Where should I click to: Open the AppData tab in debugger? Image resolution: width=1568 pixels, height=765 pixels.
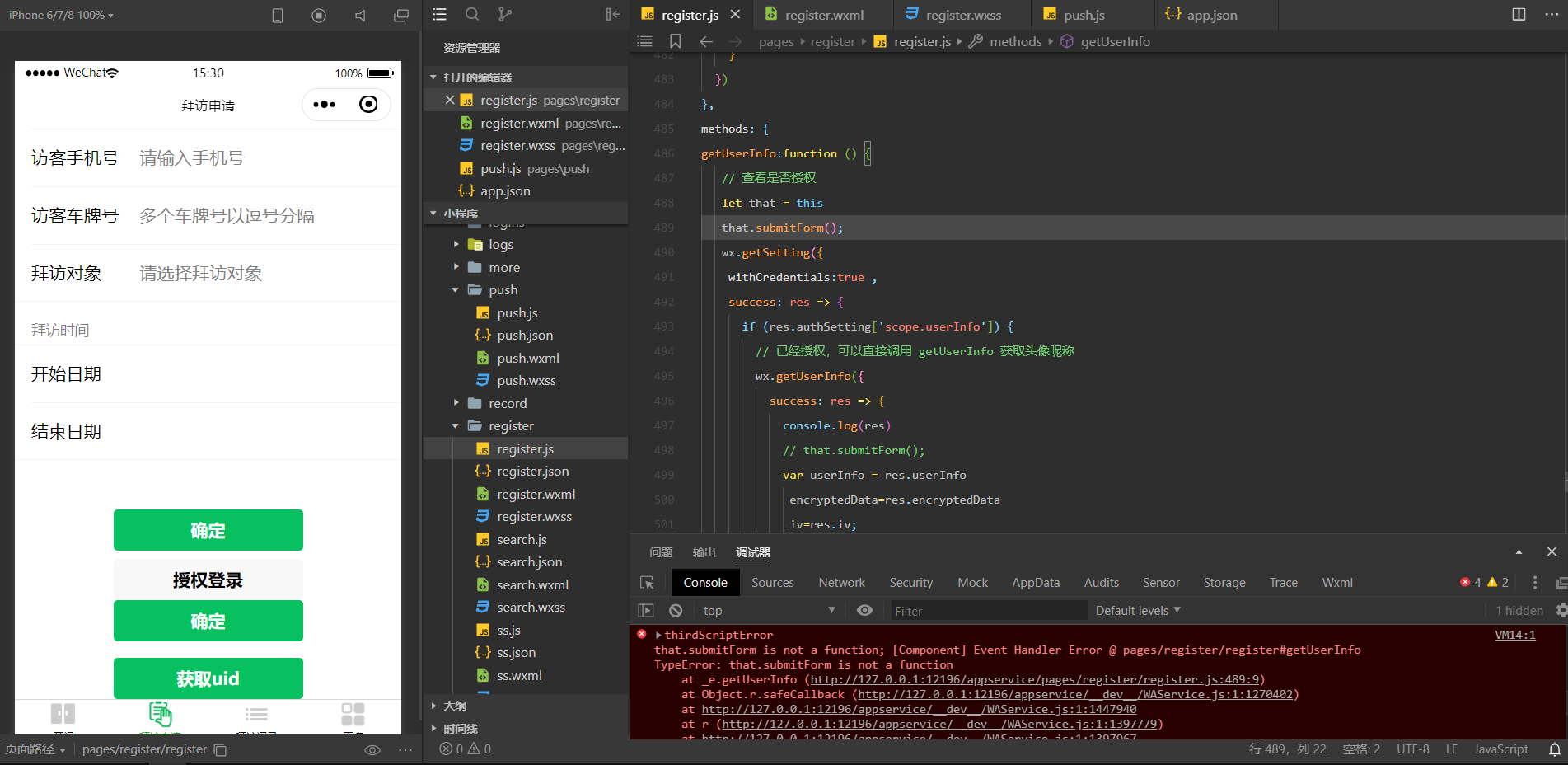tap(1036, 583)
